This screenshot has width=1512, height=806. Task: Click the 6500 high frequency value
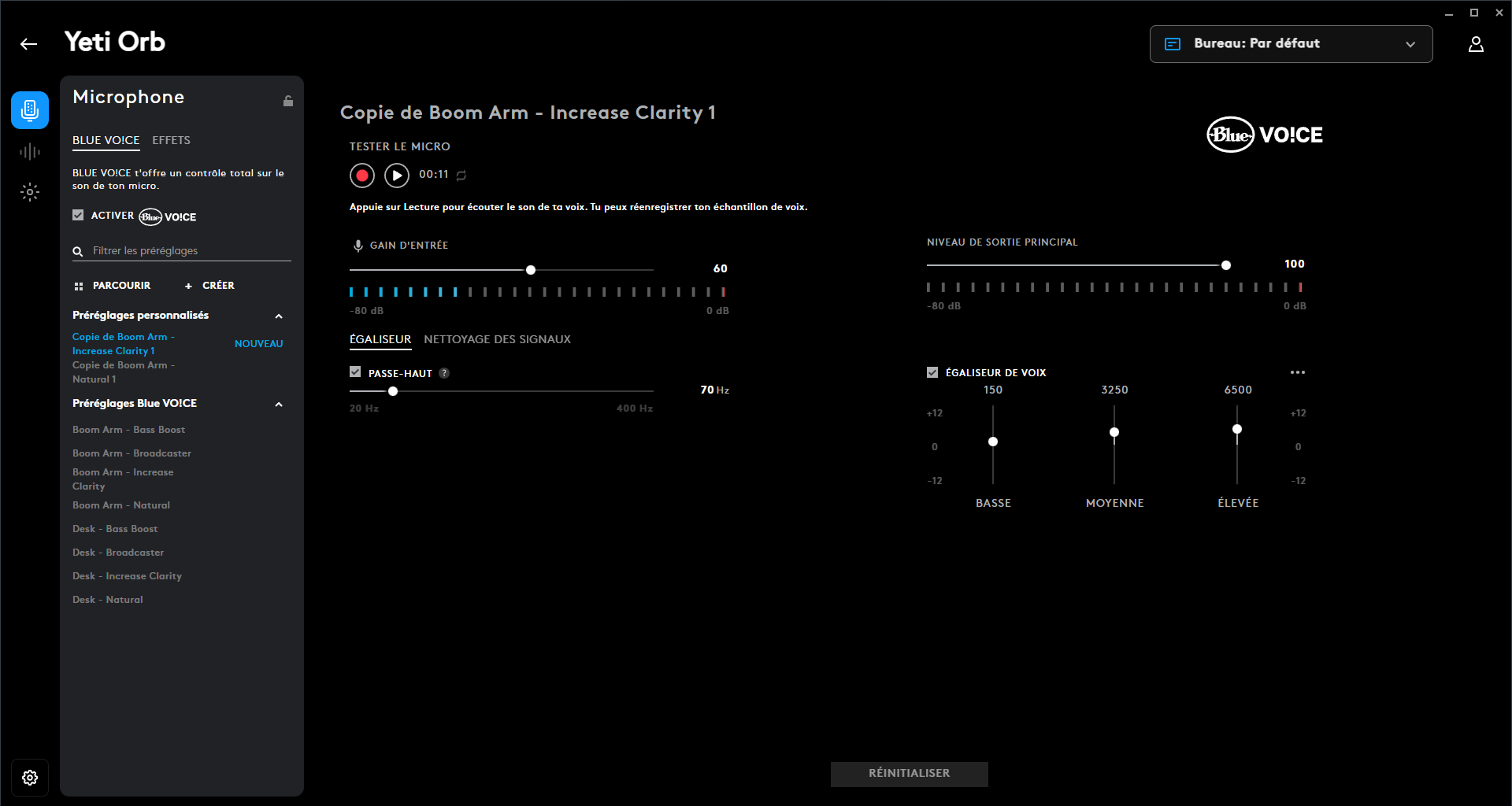click(x=1238, y=390)
